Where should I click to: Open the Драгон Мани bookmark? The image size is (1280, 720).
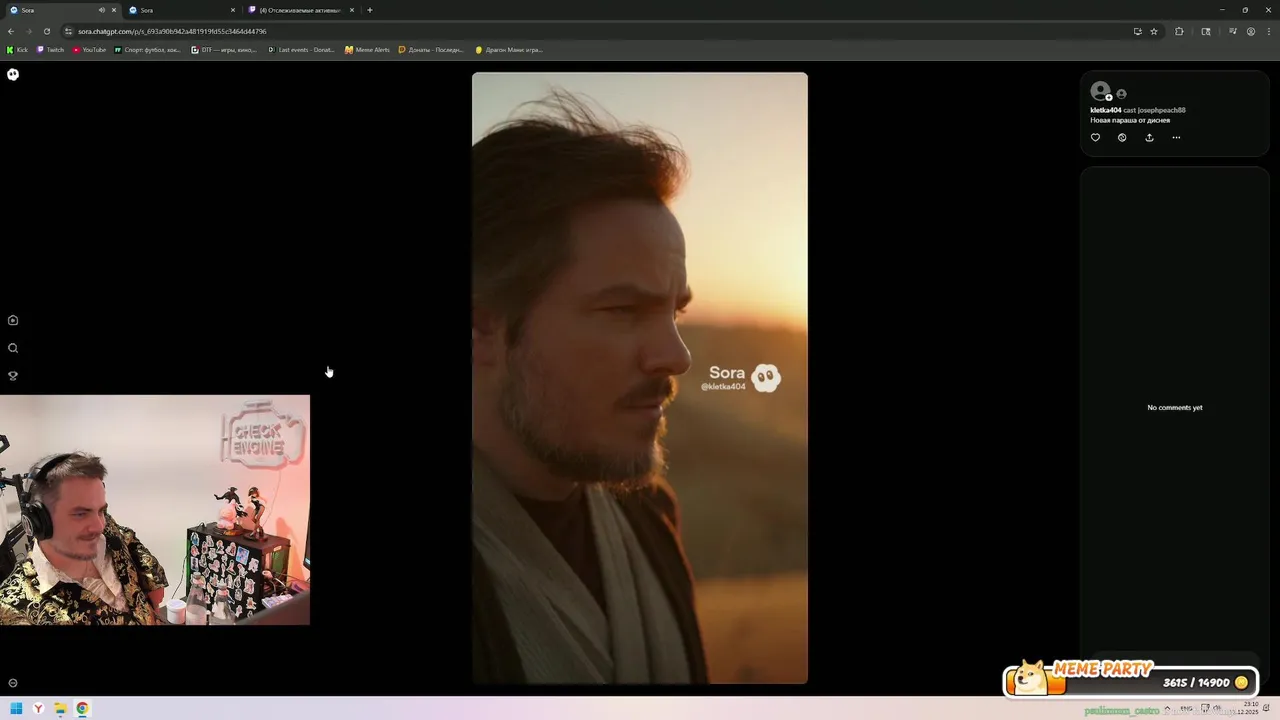508,49
